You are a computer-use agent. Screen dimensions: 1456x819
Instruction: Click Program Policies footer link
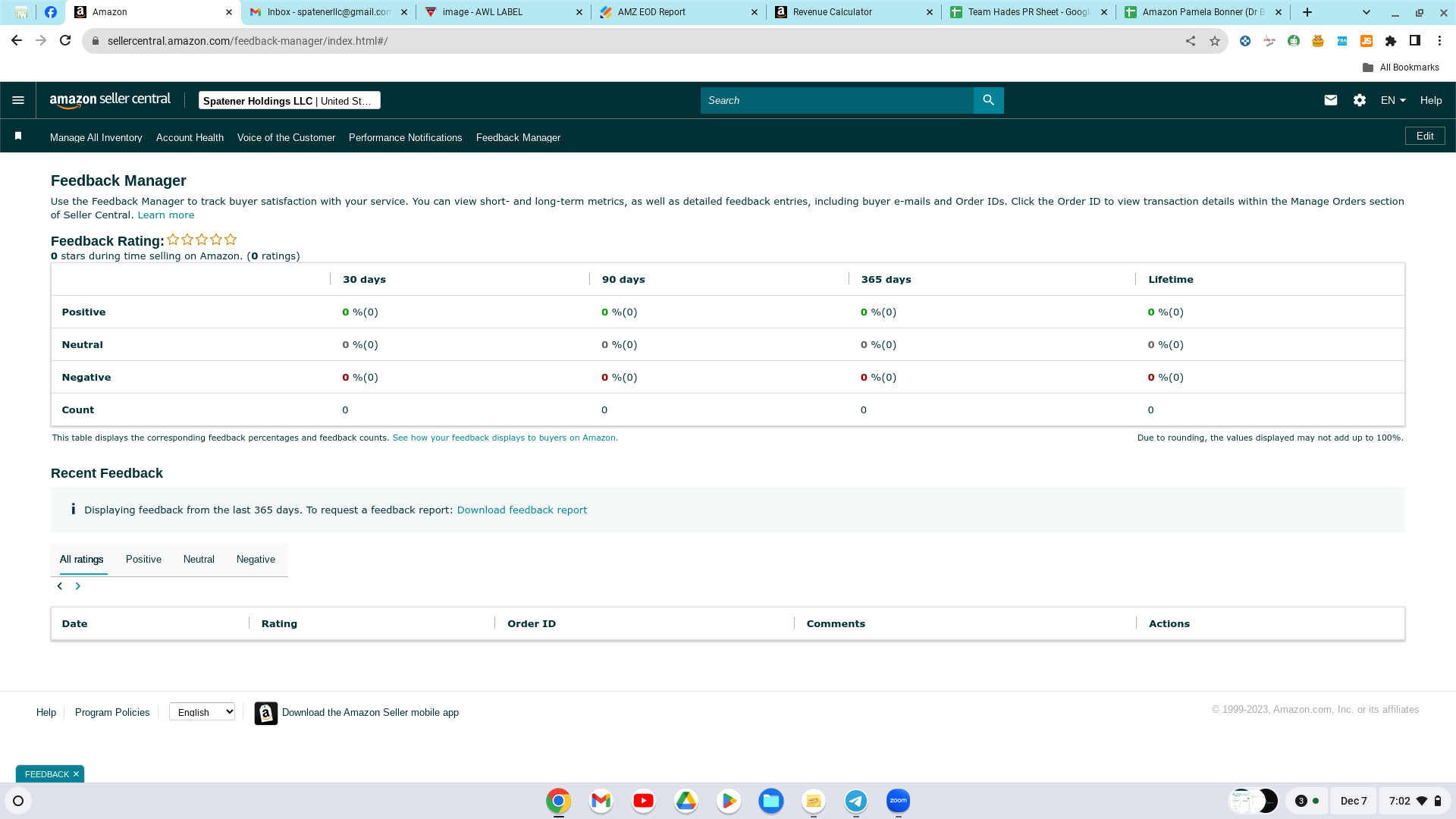coord(112,713)
